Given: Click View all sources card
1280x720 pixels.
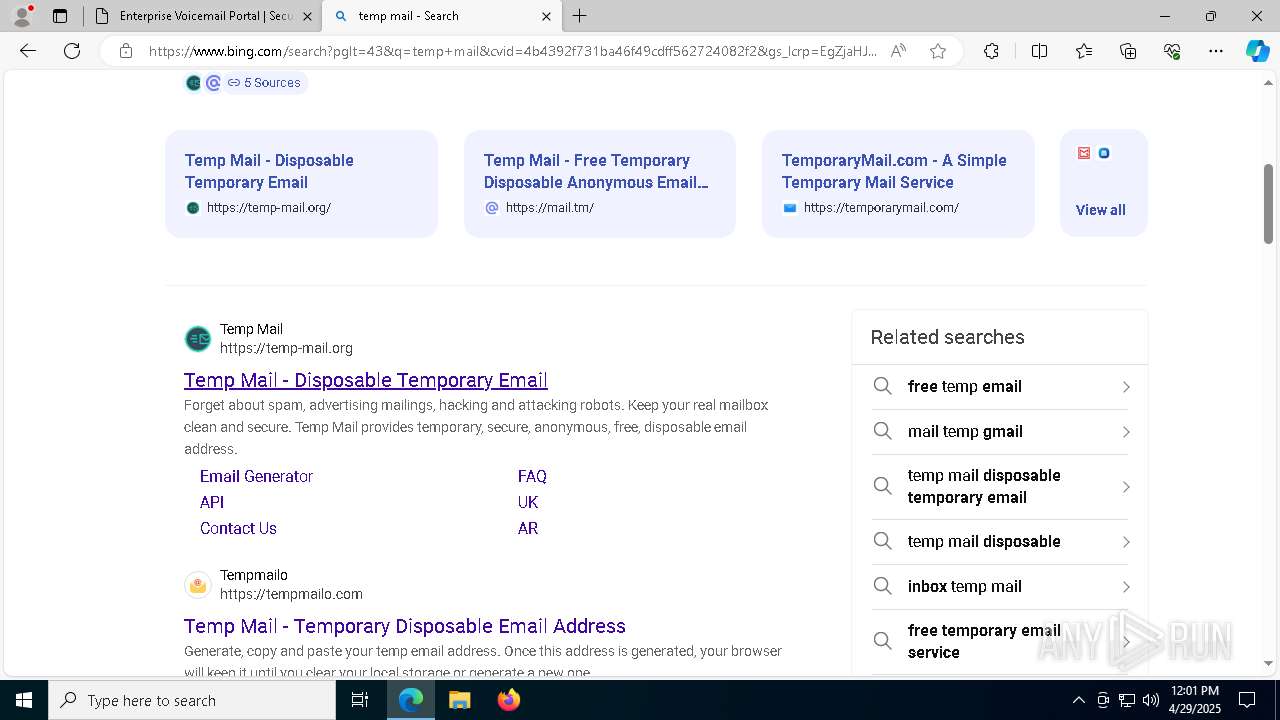Looking at the screenshot, I should [x=1103, y=183].
